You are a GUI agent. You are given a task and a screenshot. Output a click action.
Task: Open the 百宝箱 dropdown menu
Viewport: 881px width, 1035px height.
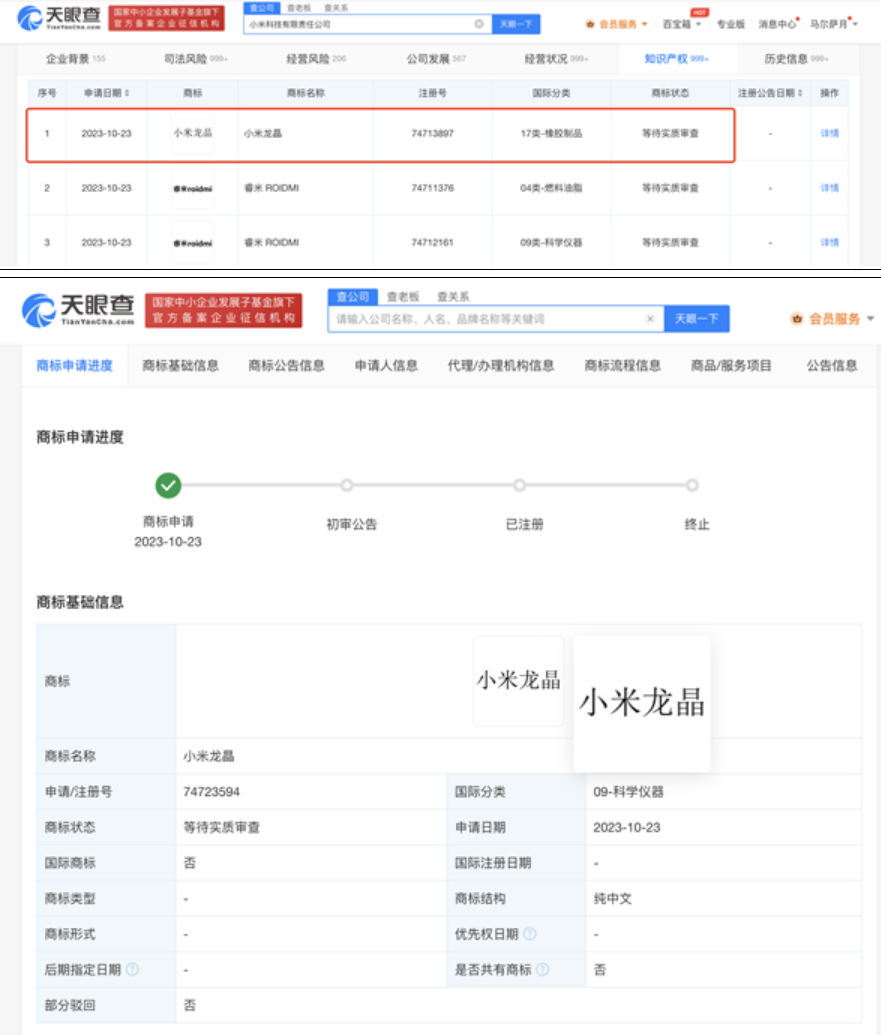(682, 24)
